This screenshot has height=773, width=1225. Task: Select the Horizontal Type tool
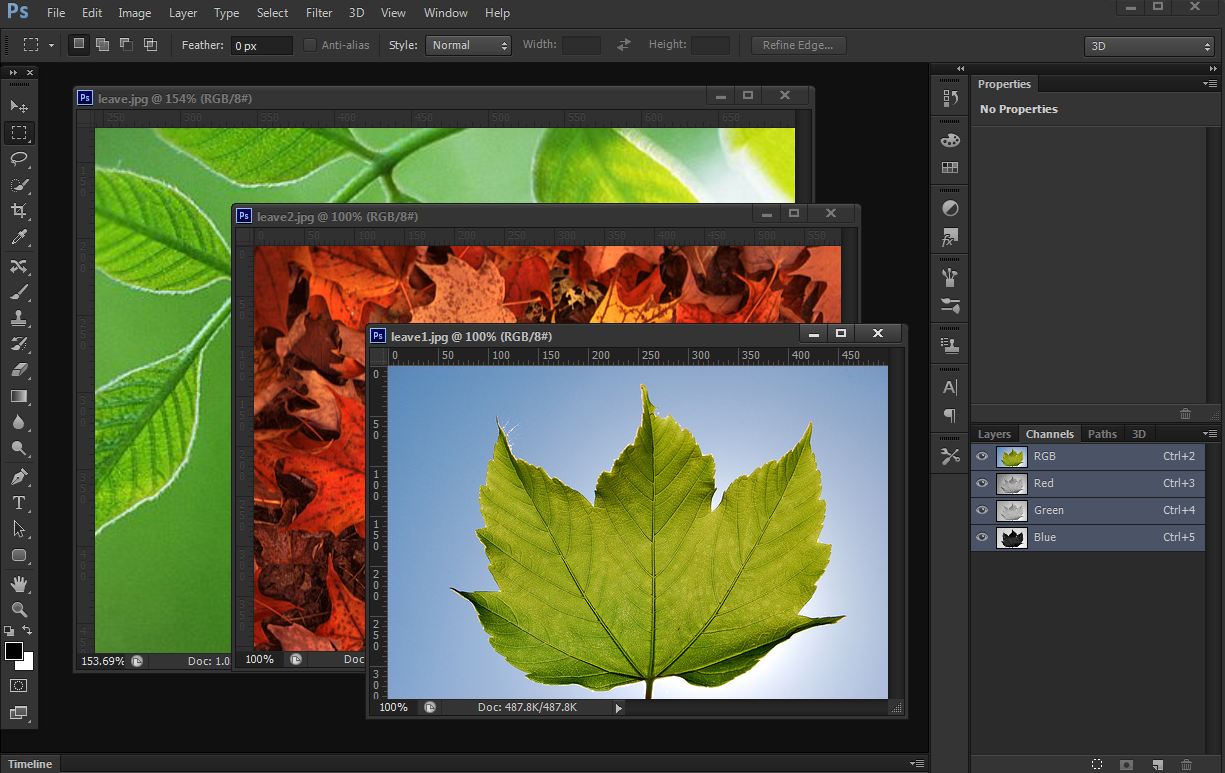(20, 503)
